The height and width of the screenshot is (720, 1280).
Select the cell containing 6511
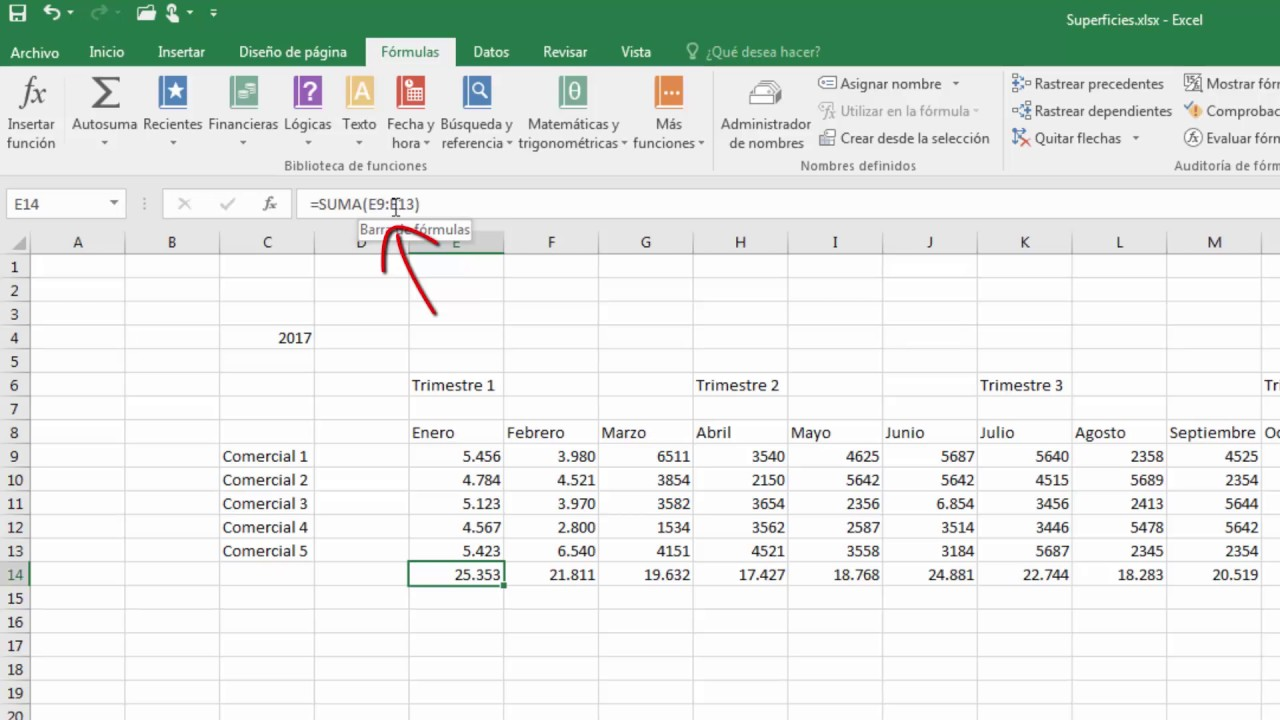point(645,456)
